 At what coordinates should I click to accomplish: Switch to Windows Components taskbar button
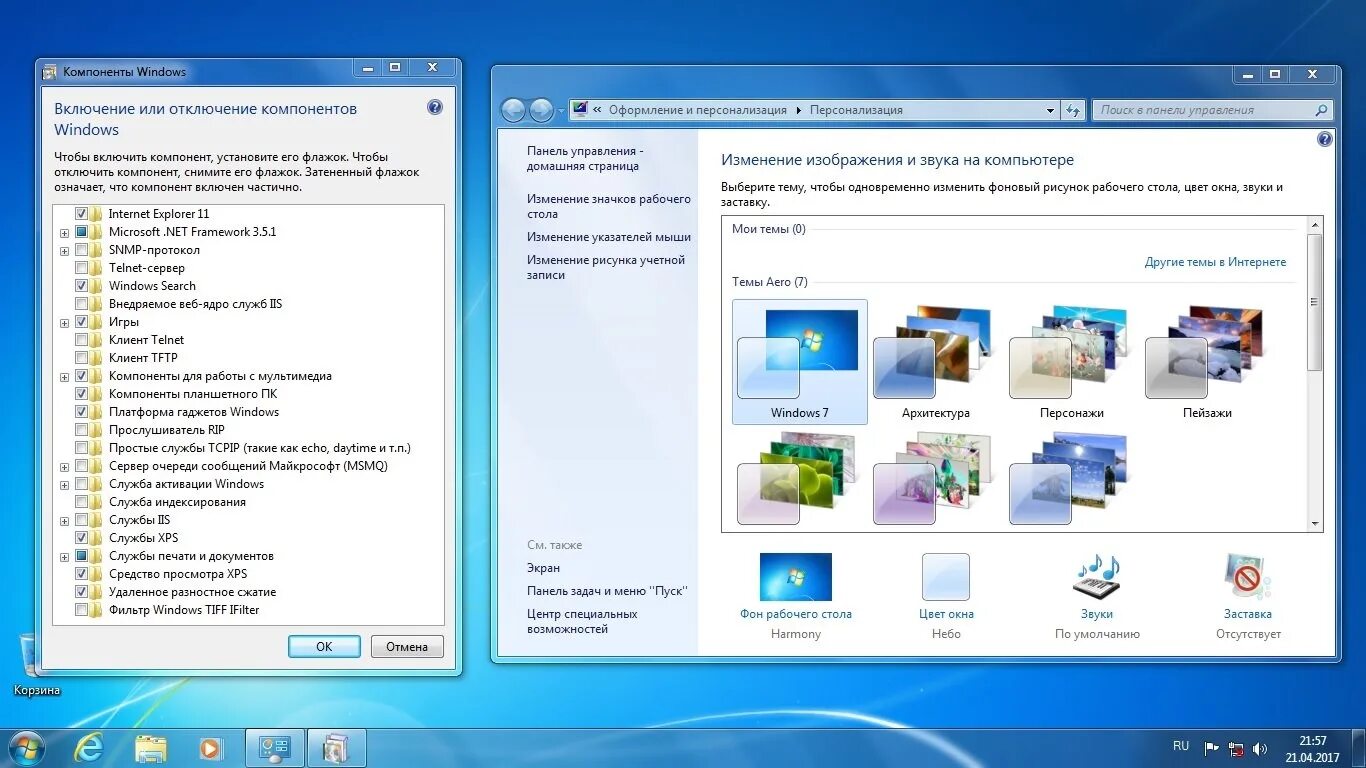tap(337, 748)
